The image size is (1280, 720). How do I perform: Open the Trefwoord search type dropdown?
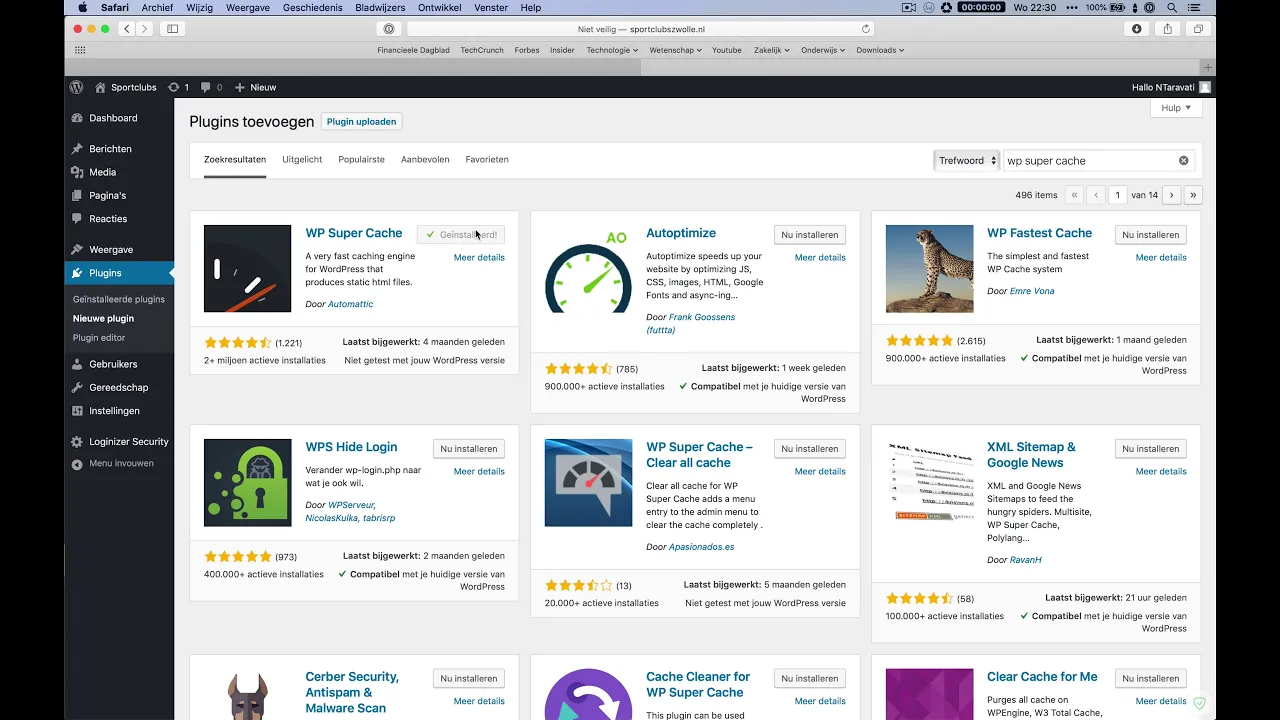pyautogui.click(x=966, y=160)
